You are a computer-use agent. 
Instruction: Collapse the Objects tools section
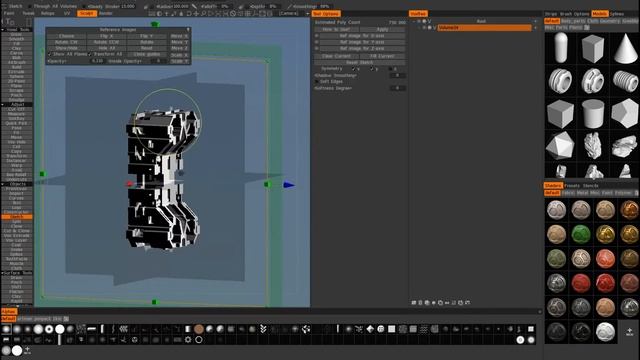coord(3,184)
